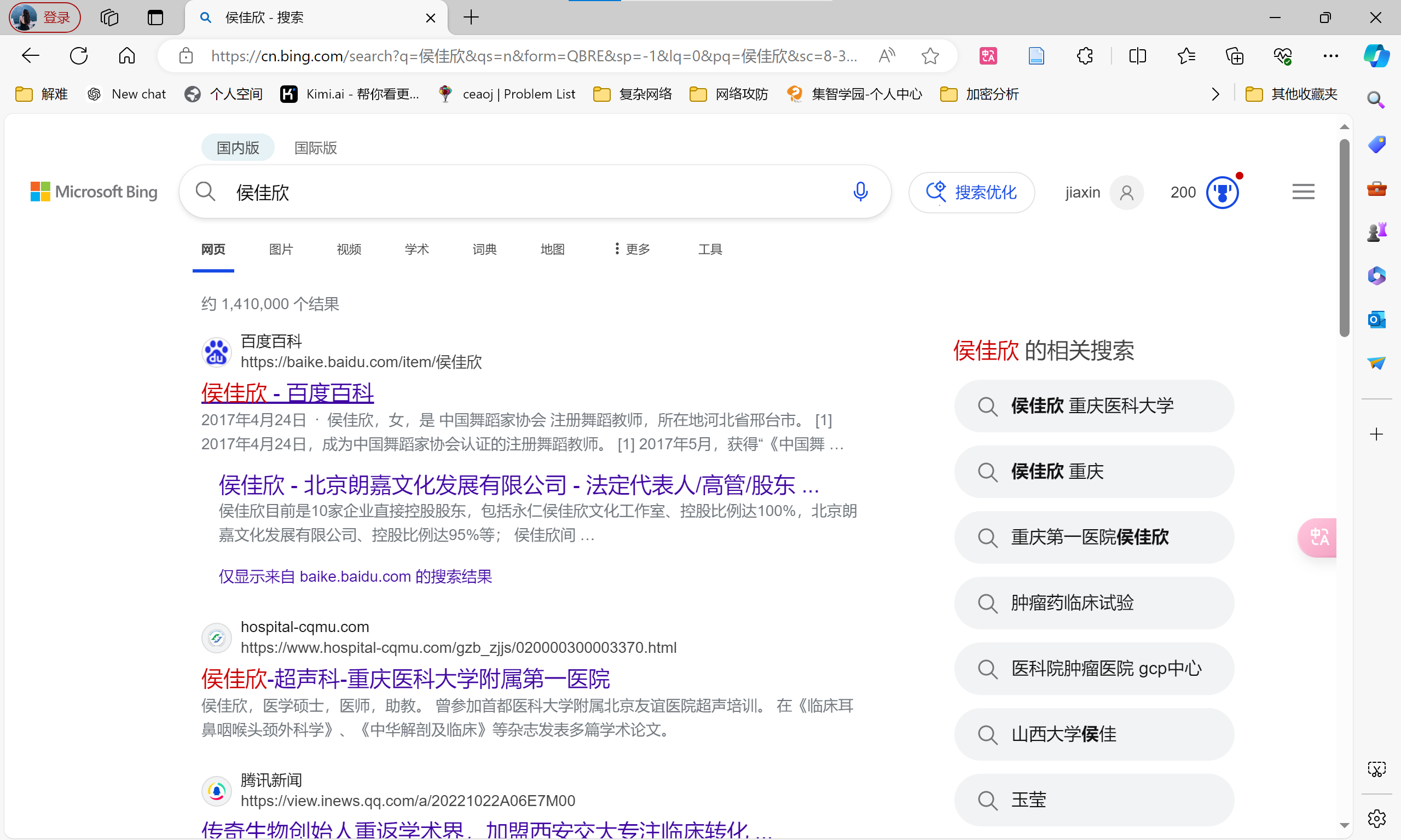Open the Bing hamburger menu
The image size is (1401, 840).
click(x=1303, y=192)
